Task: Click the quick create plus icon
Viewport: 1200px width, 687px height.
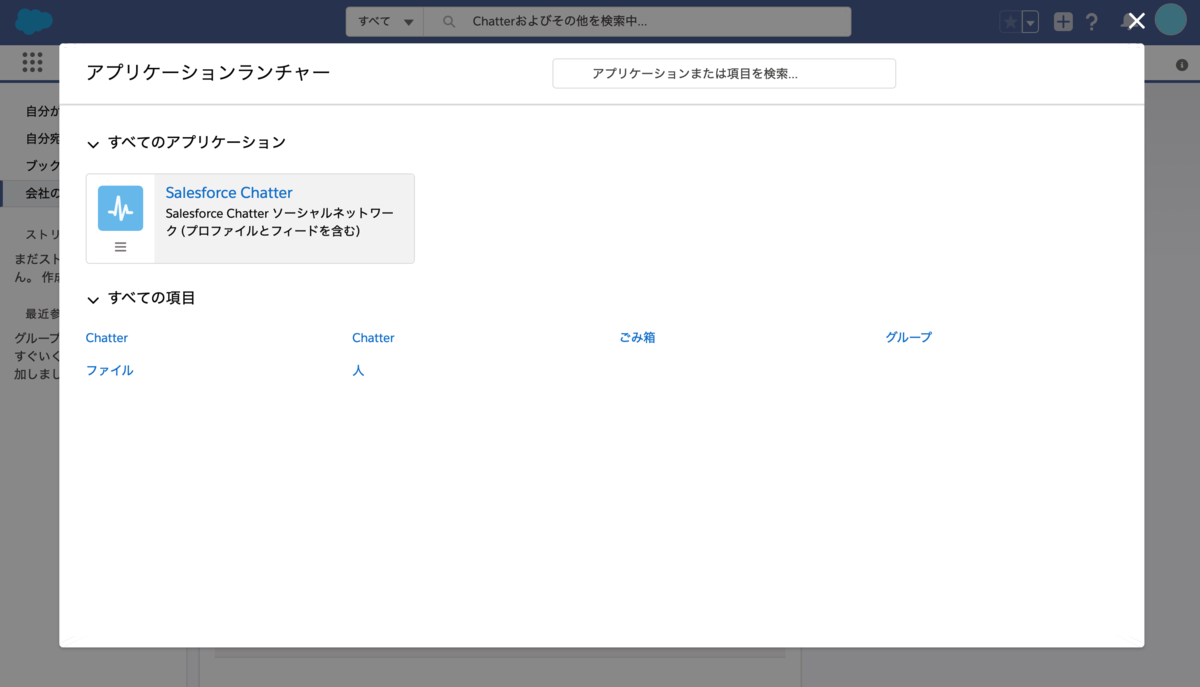Action: click(x=1063, y=20)
